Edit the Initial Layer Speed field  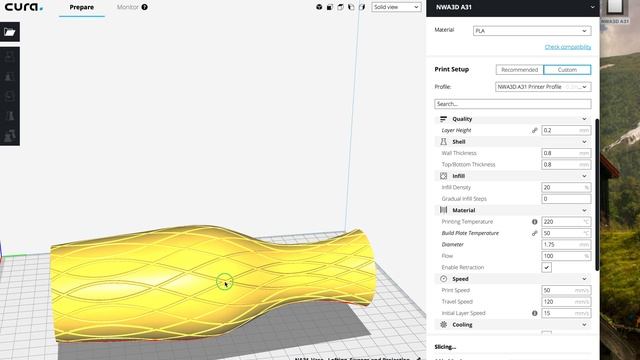[566, 313]
